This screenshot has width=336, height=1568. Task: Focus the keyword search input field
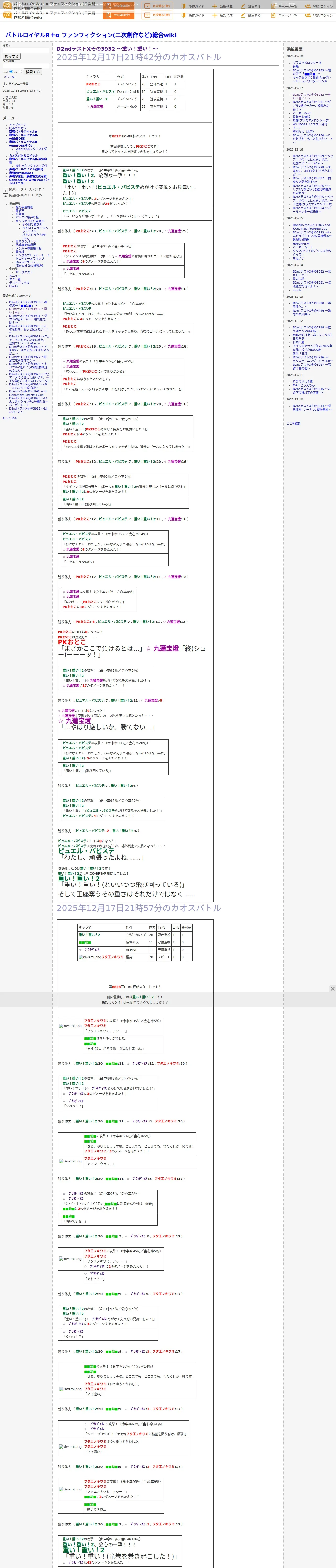pyautogui.click(x=26, y=50)
